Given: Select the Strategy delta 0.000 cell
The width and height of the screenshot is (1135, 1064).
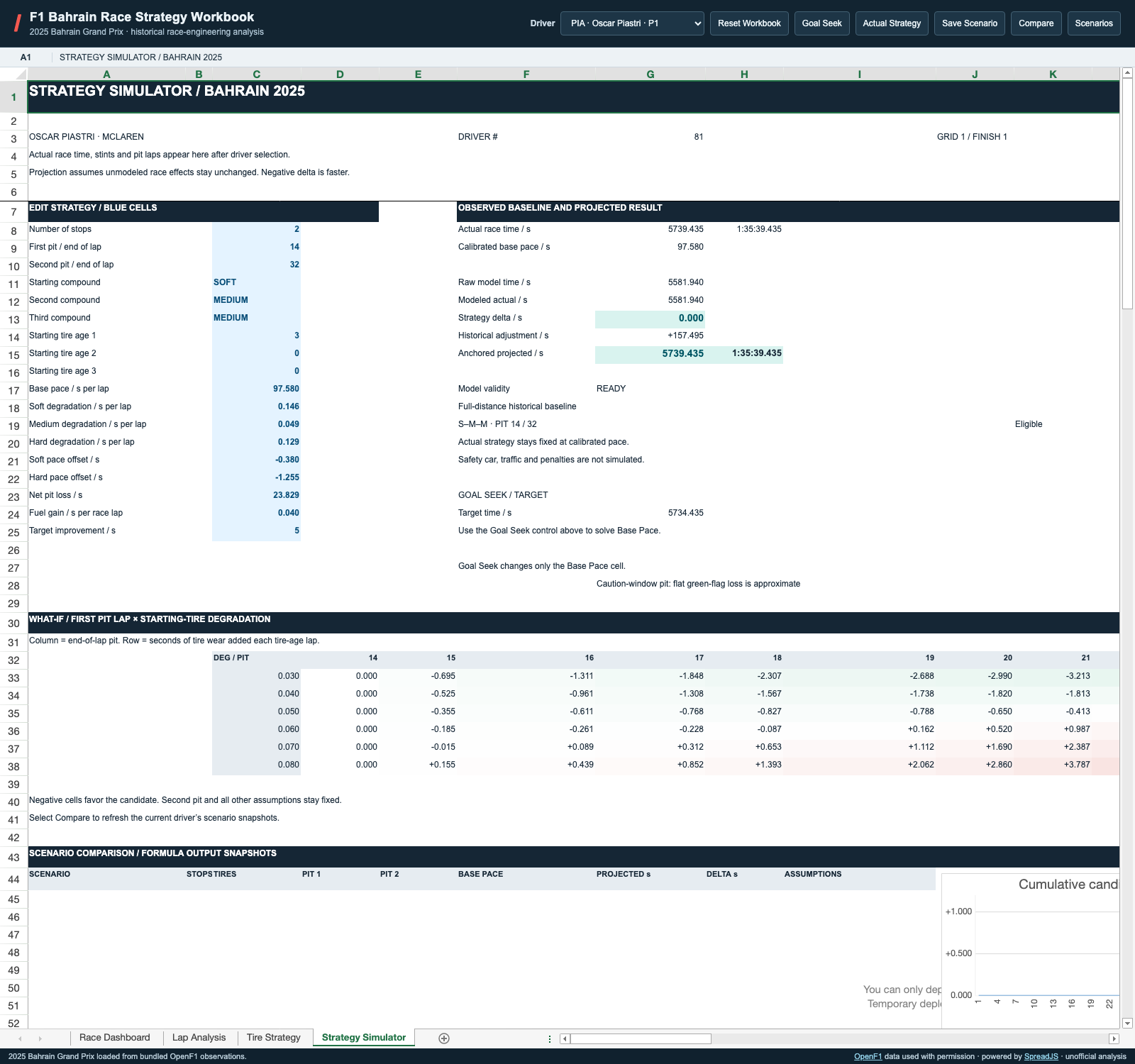Looking at the screenshot, I should 650,318.
